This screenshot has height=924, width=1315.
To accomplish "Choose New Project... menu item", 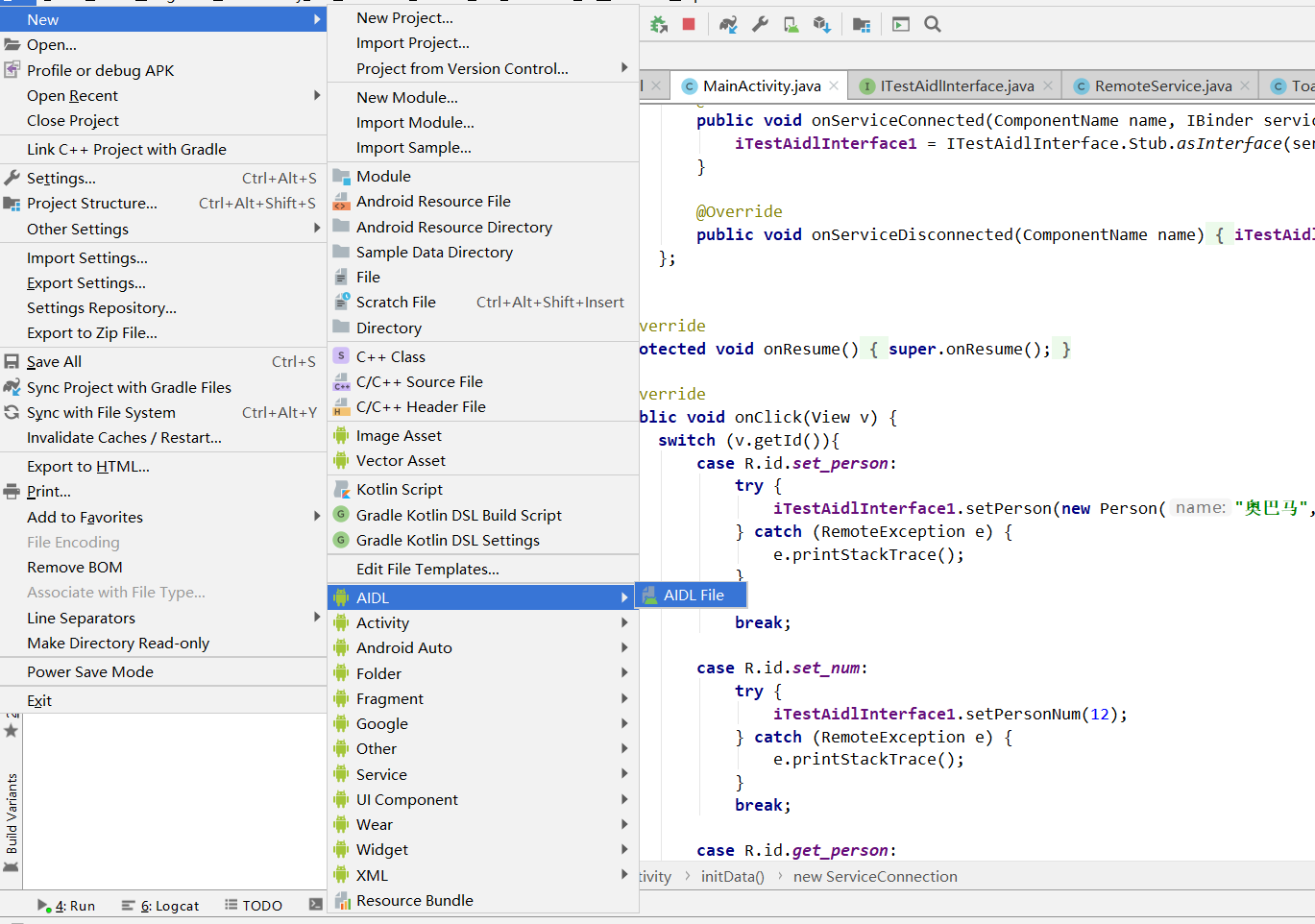I will pyautogui.click(x=483, y=17).
